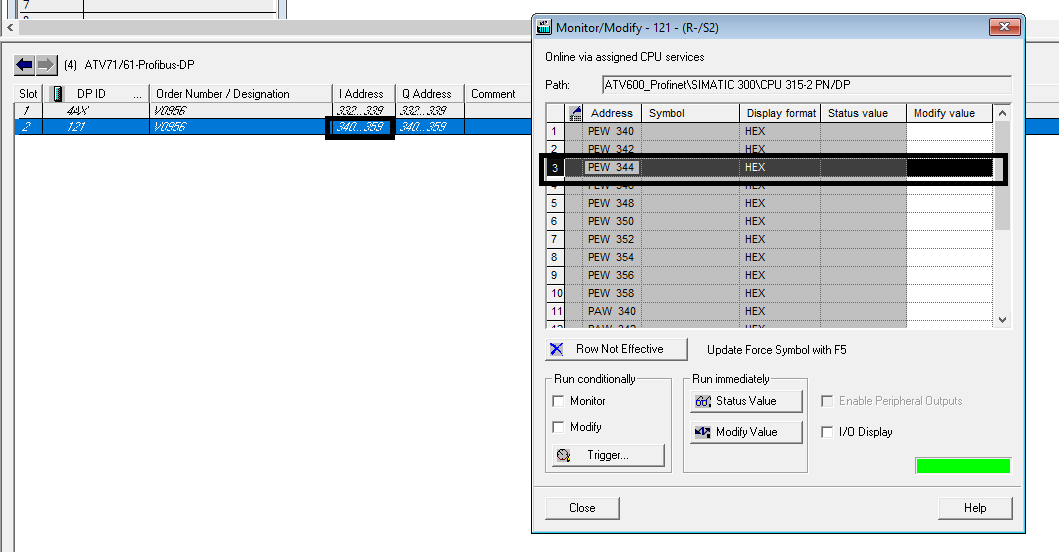Click row number 10 header cell

[x=555, y=293]
